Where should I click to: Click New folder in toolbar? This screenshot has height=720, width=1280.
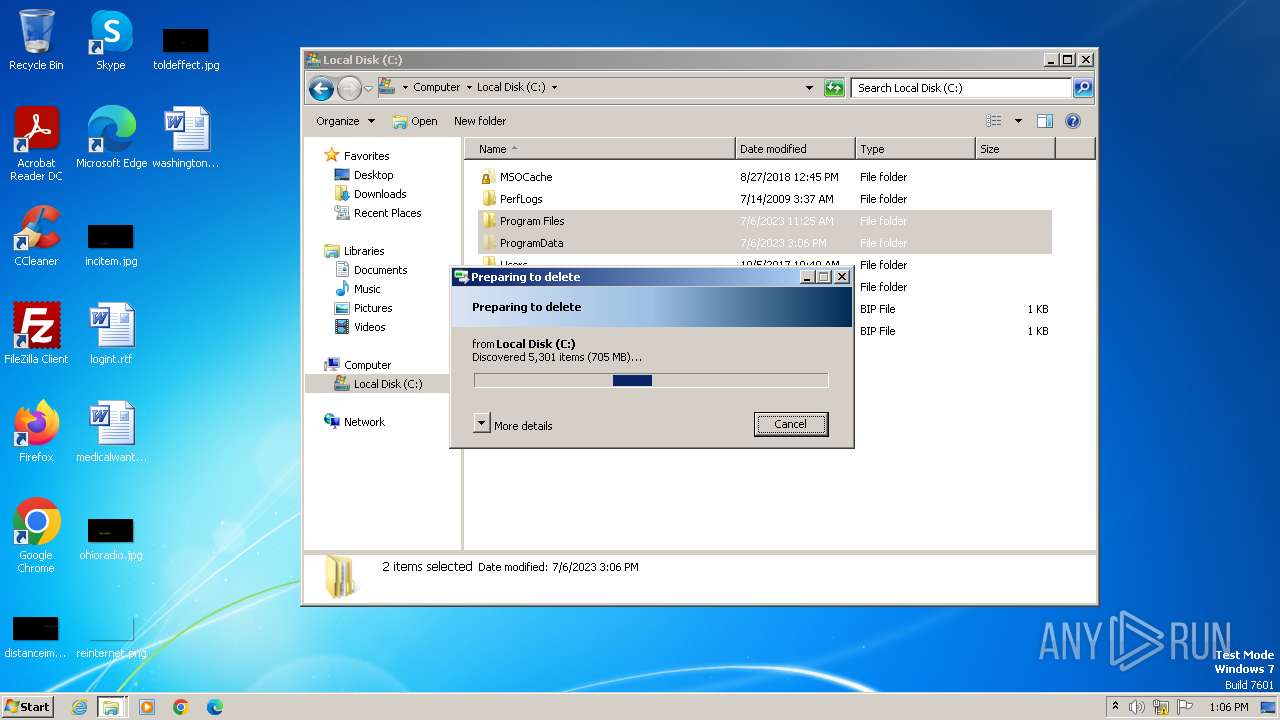point(480,121)
